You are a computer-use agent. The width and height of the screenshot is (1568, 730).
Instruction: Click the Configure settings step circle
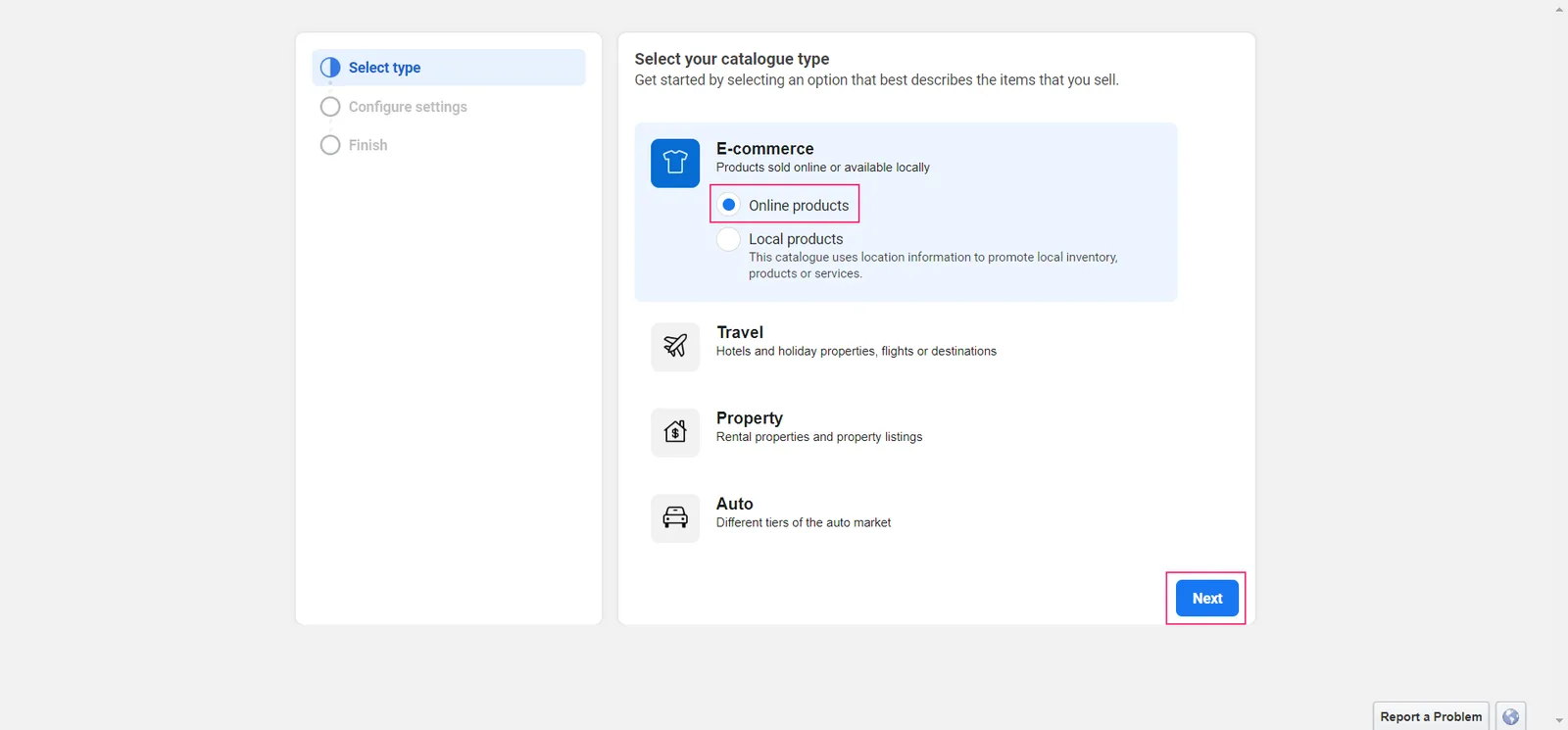click(330, 107)
